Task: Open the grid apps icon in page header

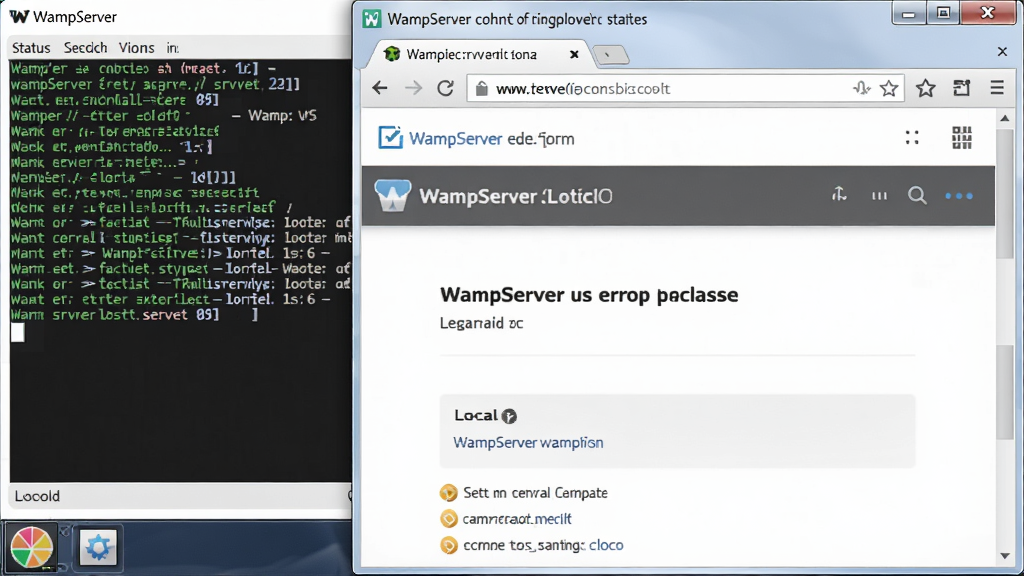Action: click(961, 138)
